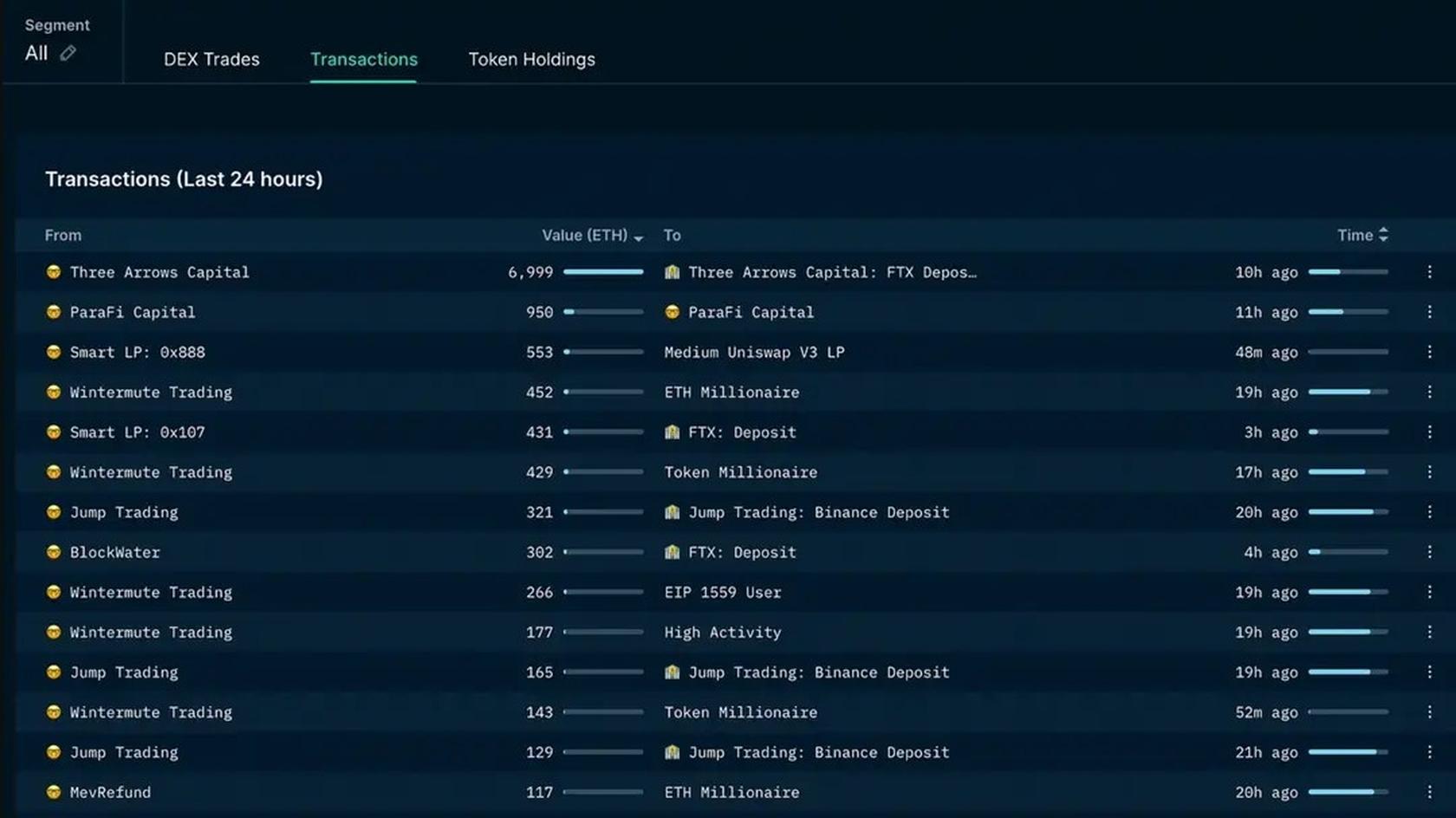Open the Token Holdings tab

532,59
